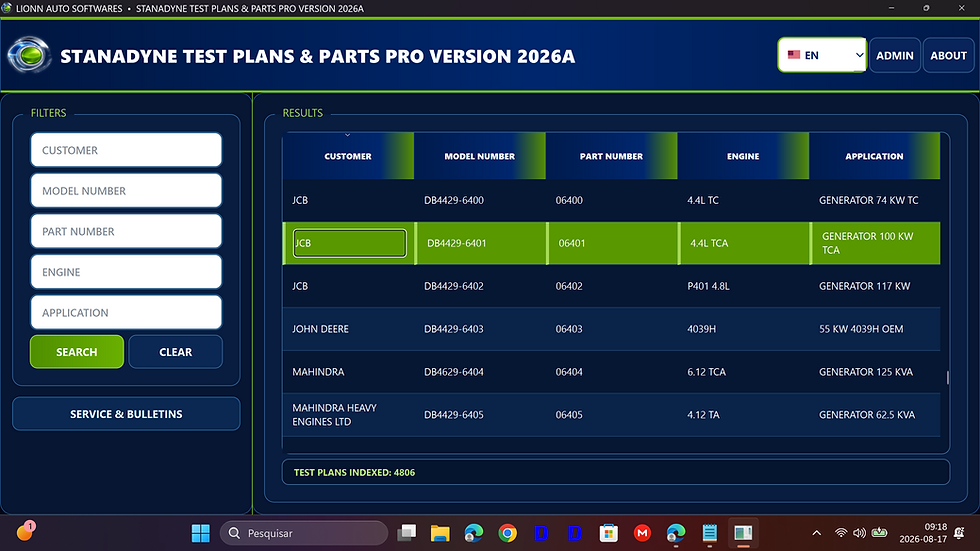Open the Windows Start menu
980x551 pixels.
point(201,533)
